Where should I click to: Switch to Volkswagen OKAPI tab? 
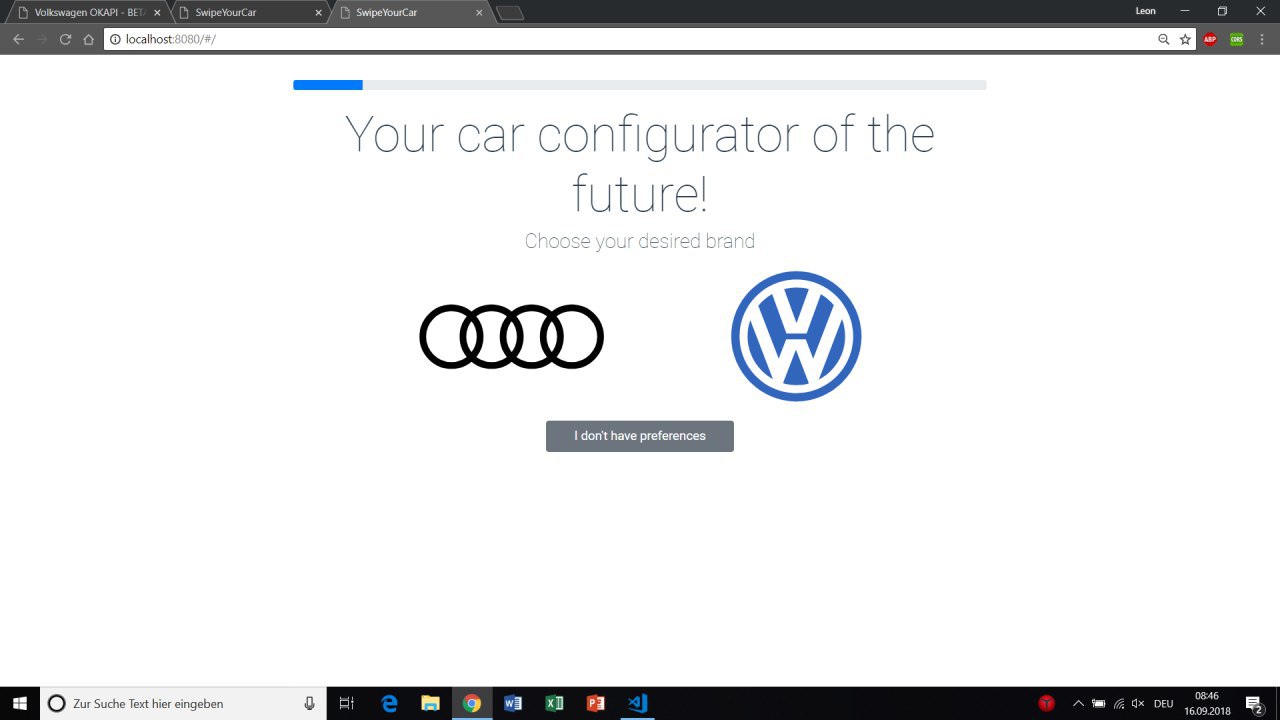[90, 12]
